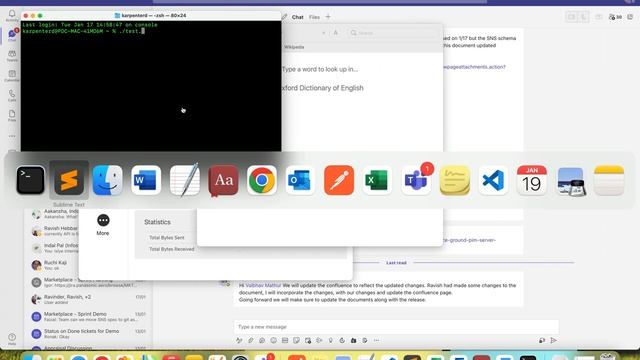640x360 pixels.
Task: Select 'Total Bytes Received' in Statistics panel
Action: pyautogui.click(x=171, y=249)
